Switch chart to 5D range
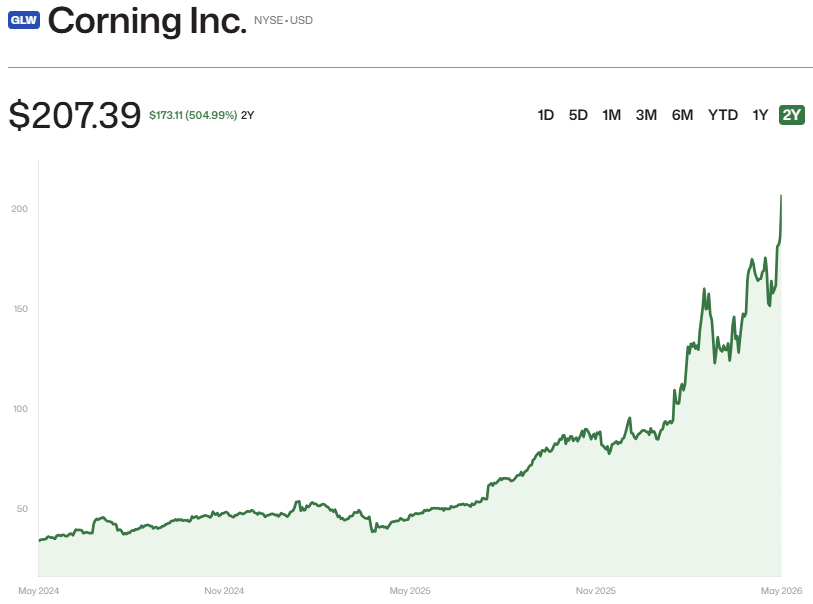 tap(578, 115)
